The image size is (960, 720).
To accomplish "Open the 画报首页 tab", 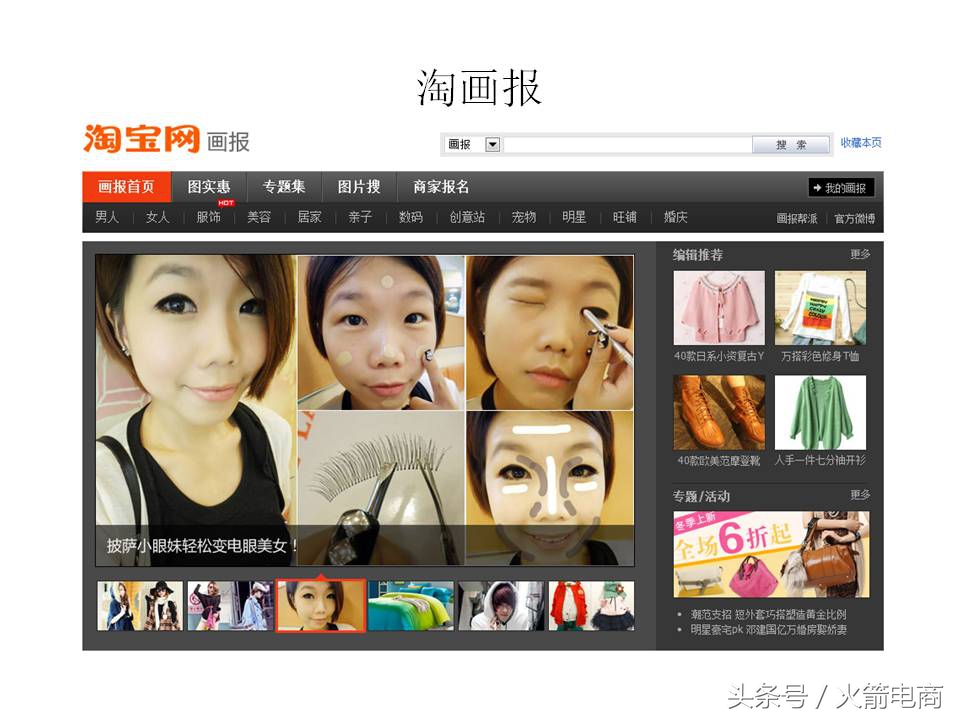I will (x=126, y=187).
